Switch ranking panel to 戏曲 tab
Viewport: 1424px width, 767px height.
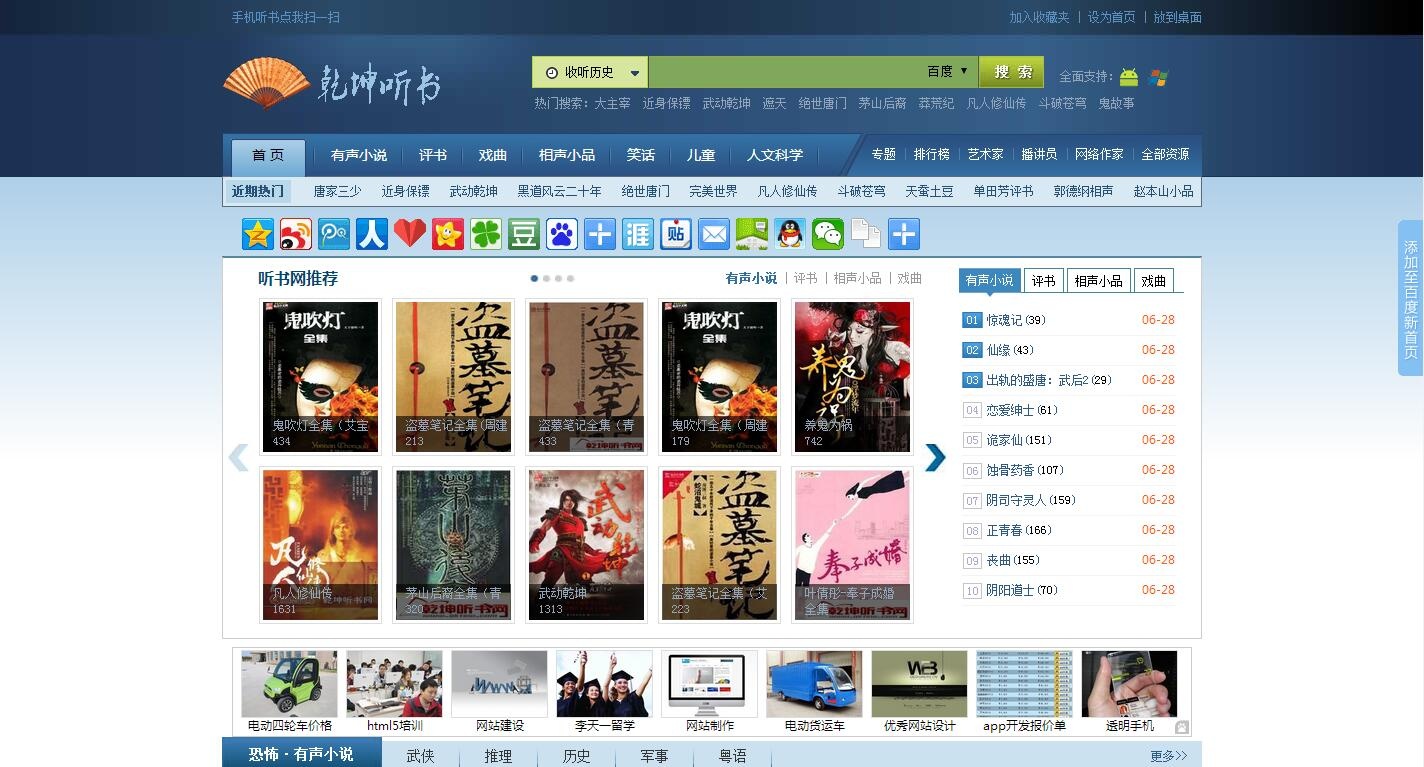click(x=1154, y=281)
